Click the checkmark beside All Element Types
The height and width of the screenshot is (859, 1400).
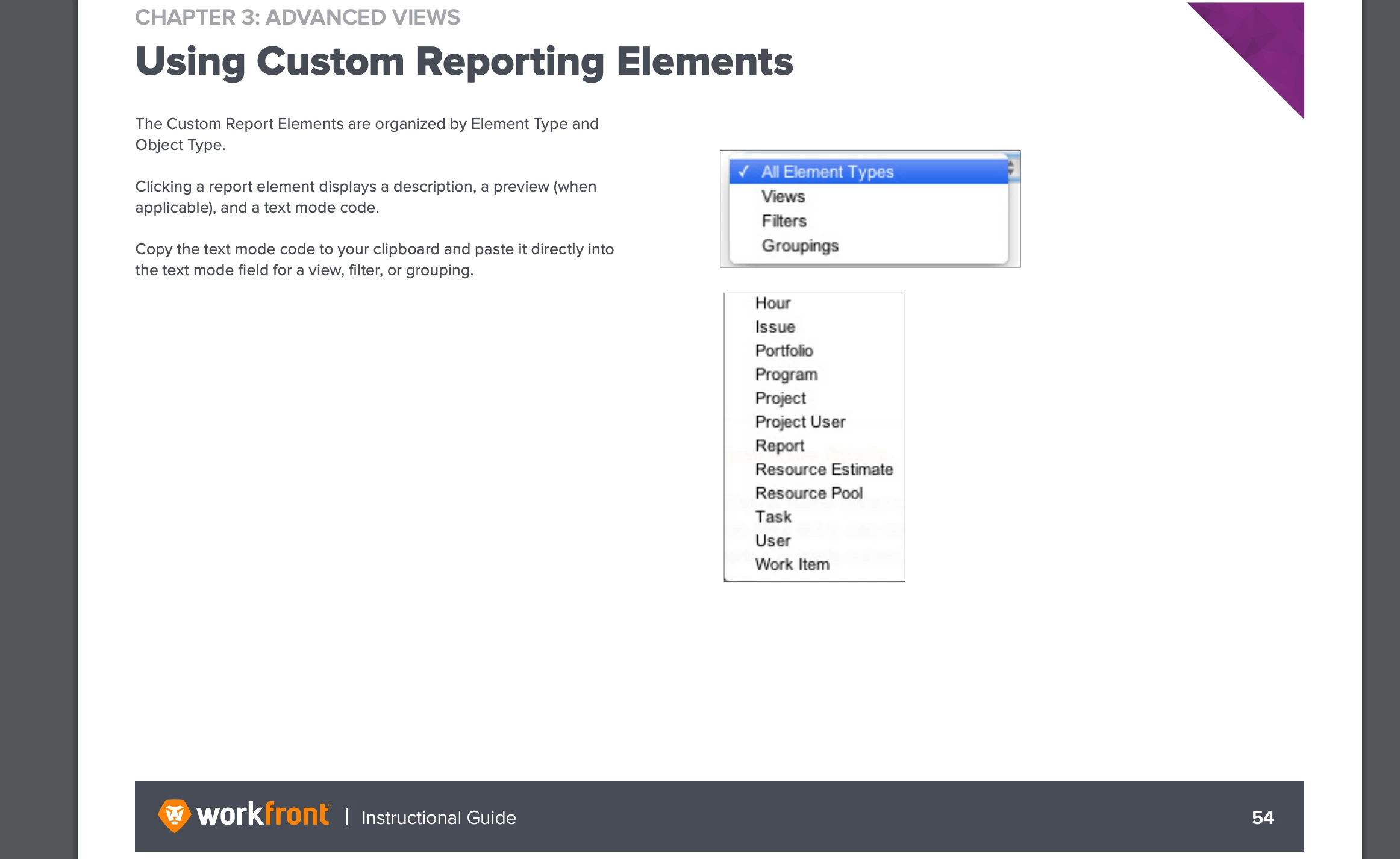[744, 172]
